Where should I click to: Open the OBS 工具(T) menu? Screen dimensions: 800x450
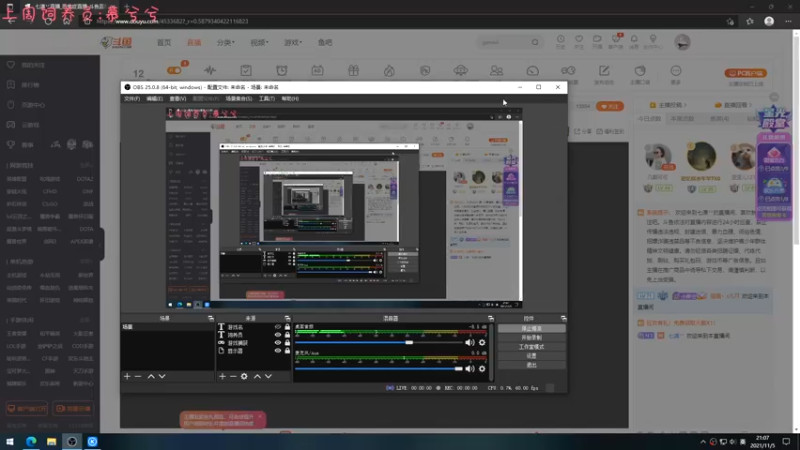tap(266, 99)
